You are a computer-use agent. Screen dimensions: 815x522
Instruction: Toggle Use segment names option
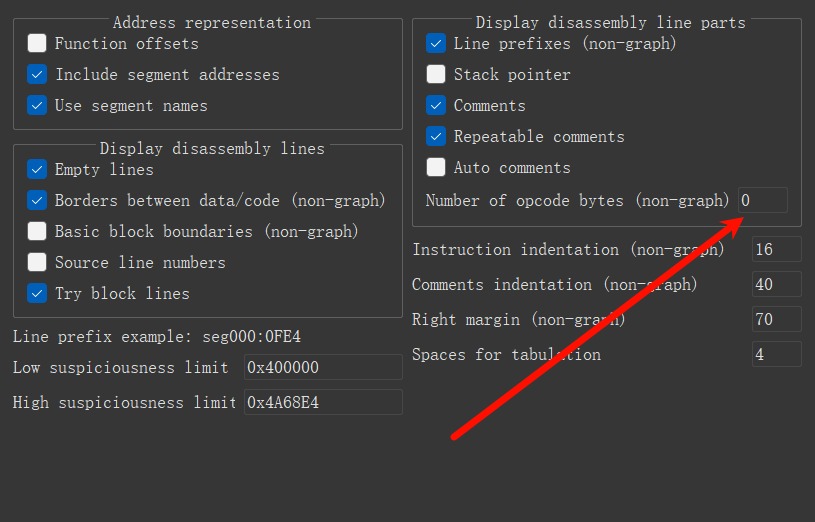pos(37,106)
